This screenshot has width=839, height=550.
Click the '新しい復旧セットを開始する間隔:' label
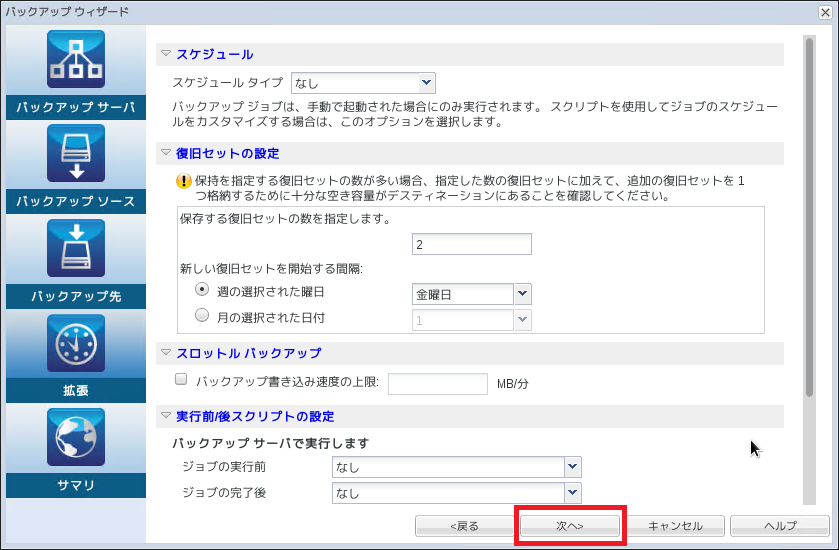[x=271, y=269]
